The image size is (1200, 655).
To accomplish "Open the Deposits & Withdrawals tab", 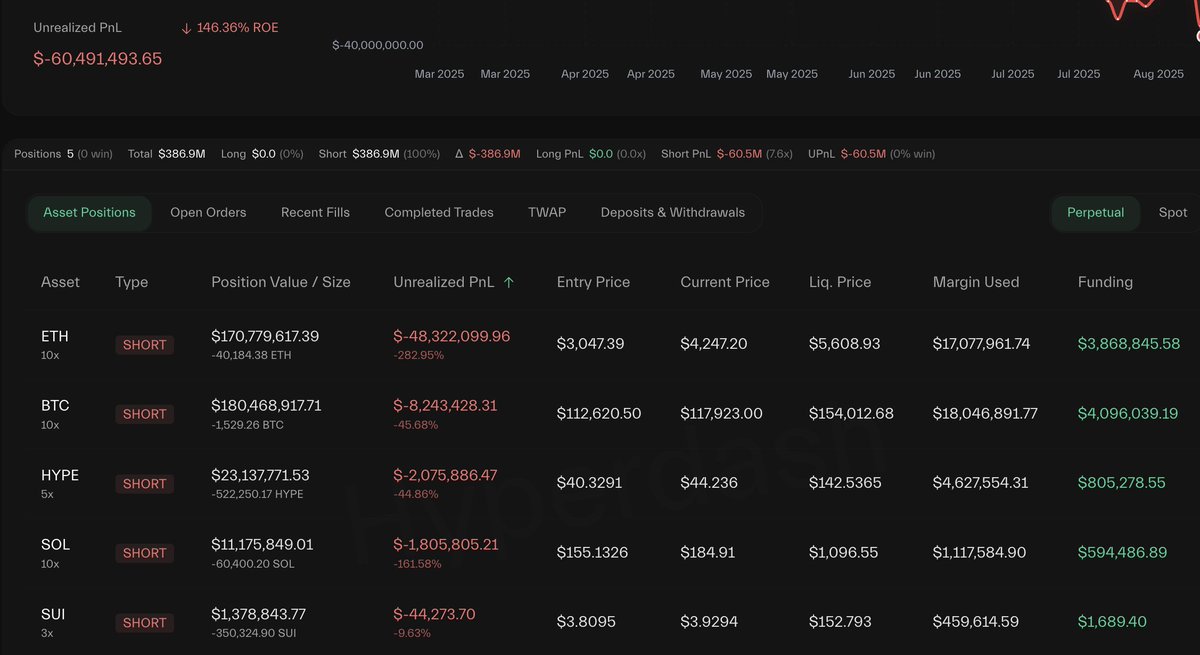I will coord(671,212).
